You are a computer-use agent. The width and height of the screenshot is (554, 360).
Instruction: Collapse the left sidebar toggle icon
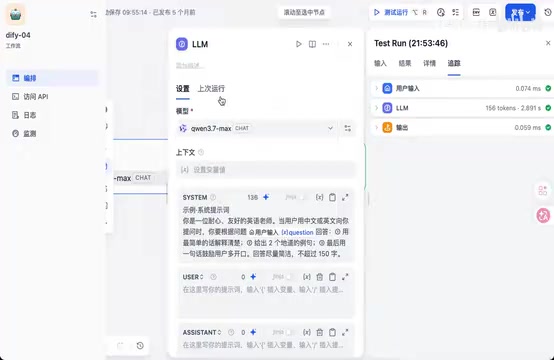(x=93, y=14)
